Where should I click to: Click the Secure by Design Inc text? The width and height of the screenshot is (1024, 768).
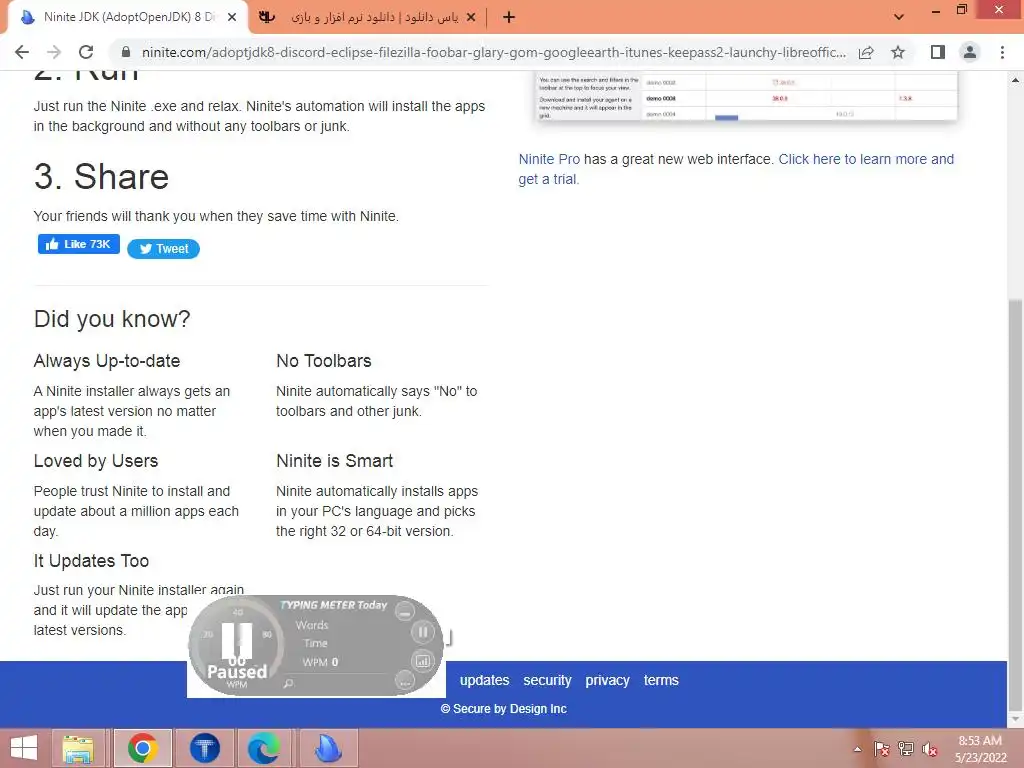pos(504,709)
